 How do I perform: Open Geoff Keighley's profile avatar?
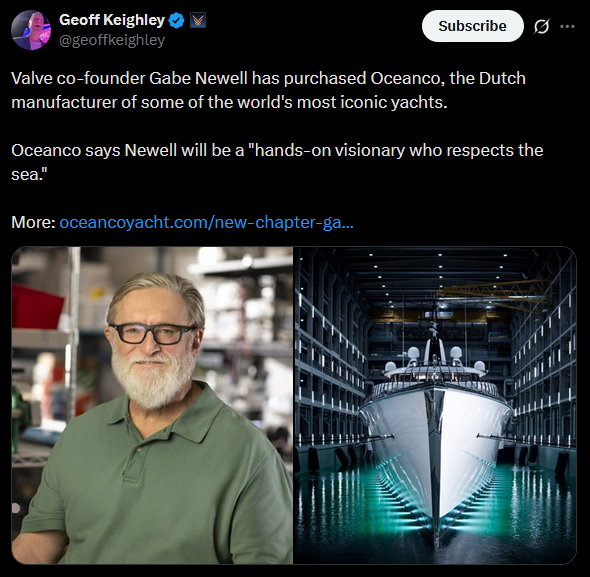(x=31, y=30)
